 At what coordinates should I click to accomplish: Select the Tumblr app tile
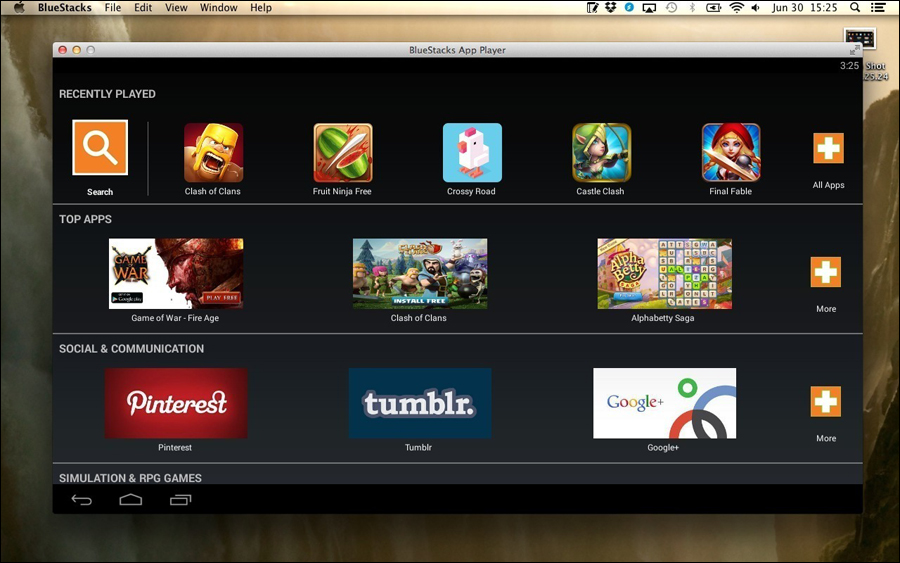(x=420, y=403)
